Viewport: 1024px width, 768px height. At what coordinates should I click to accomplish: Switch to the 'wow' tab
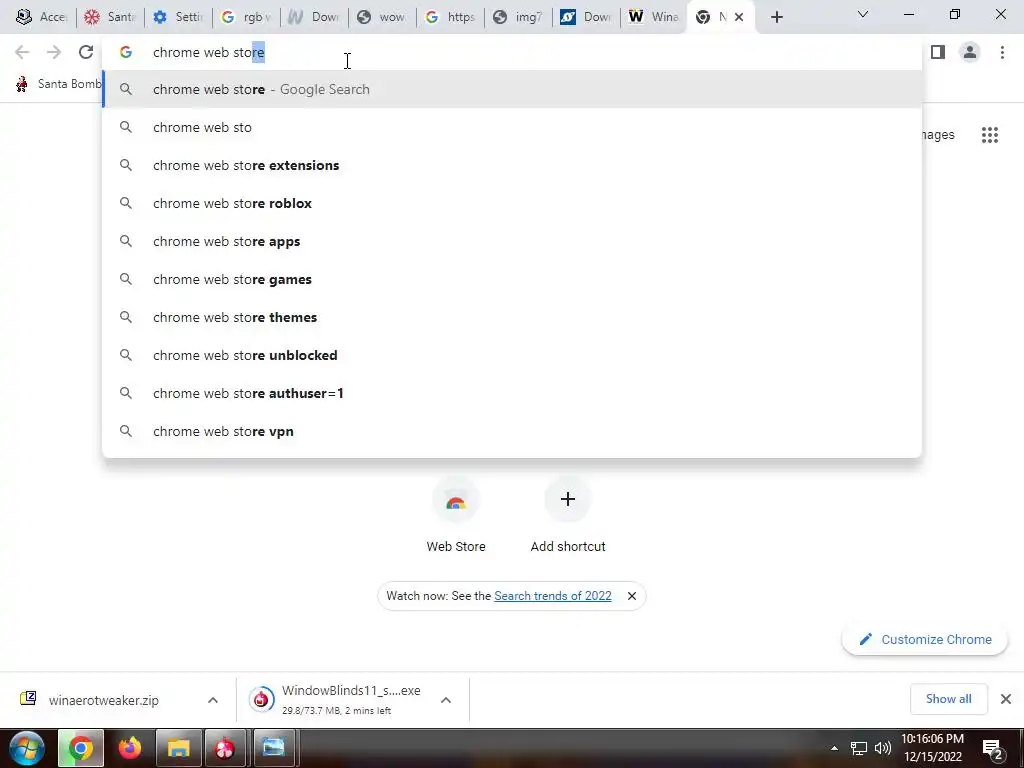[x=381, y=18]
